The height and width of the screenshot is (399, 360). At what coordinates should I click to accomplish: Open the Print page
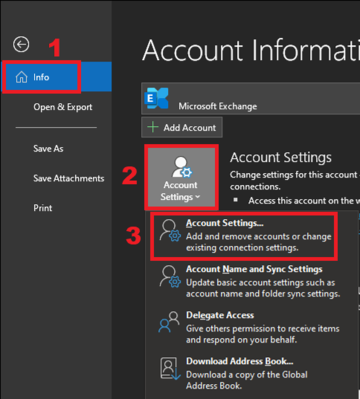[43, 208]
